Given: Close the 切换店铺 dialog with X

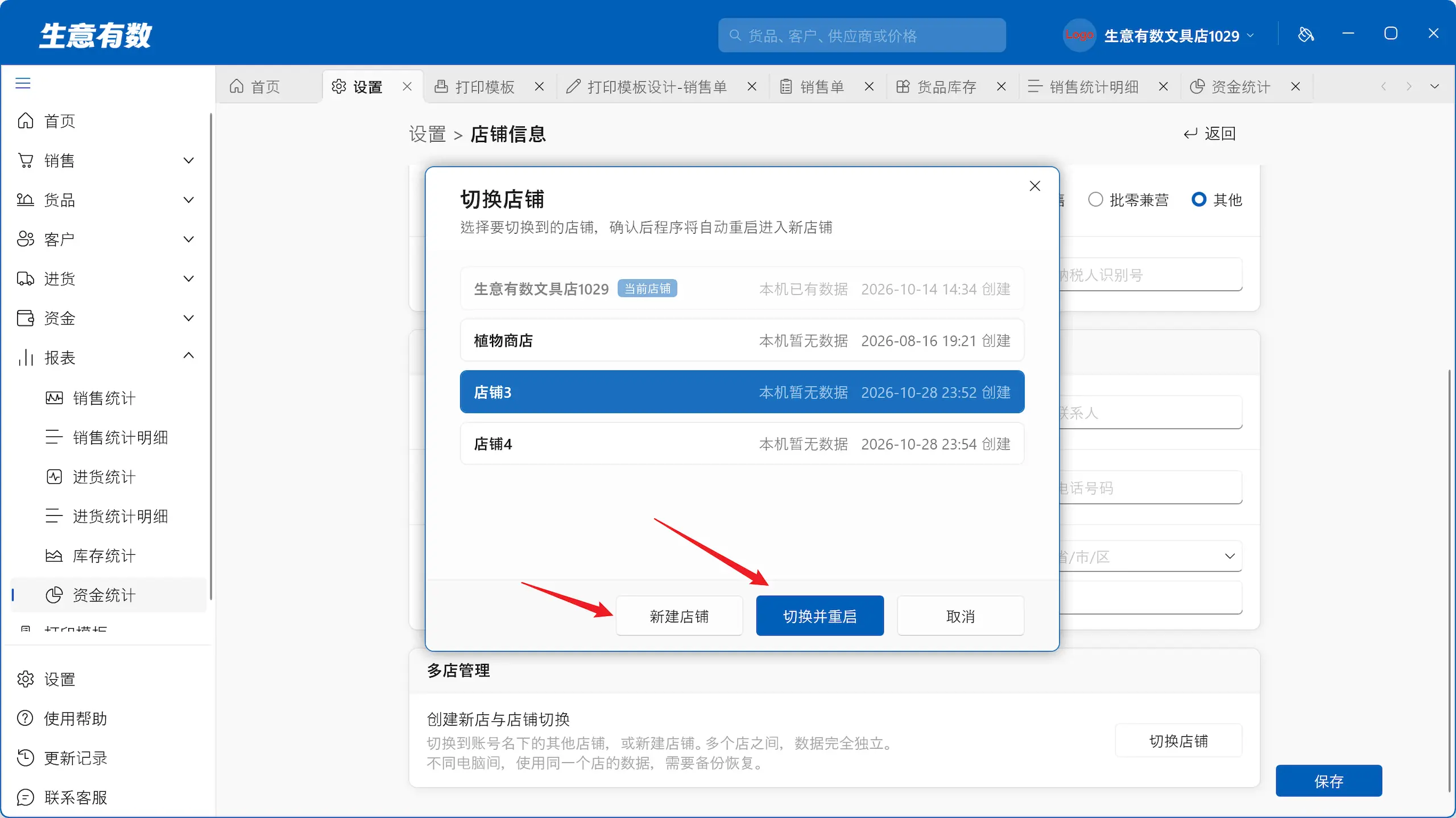Looking at the screenshot, I should tap(1035, 186).
